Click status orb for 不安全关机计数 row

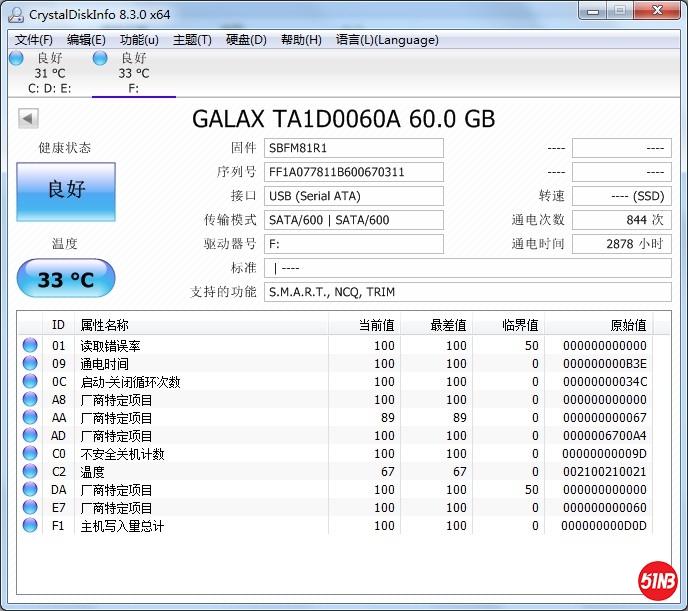[x=30, y=454]
